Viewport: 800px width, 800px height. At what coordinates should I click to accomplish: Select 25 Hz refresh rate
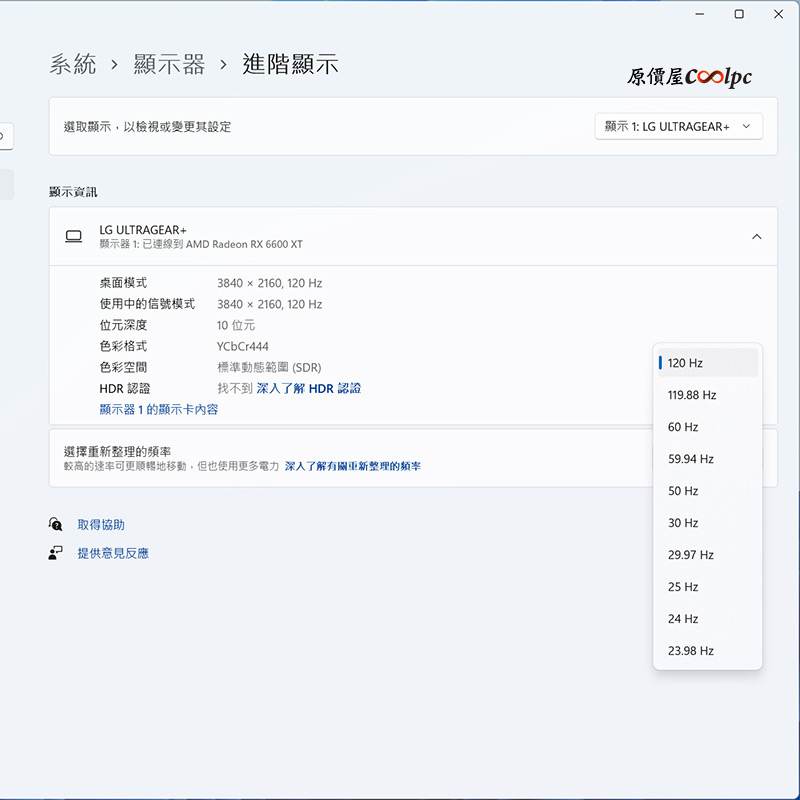point(707,587)
